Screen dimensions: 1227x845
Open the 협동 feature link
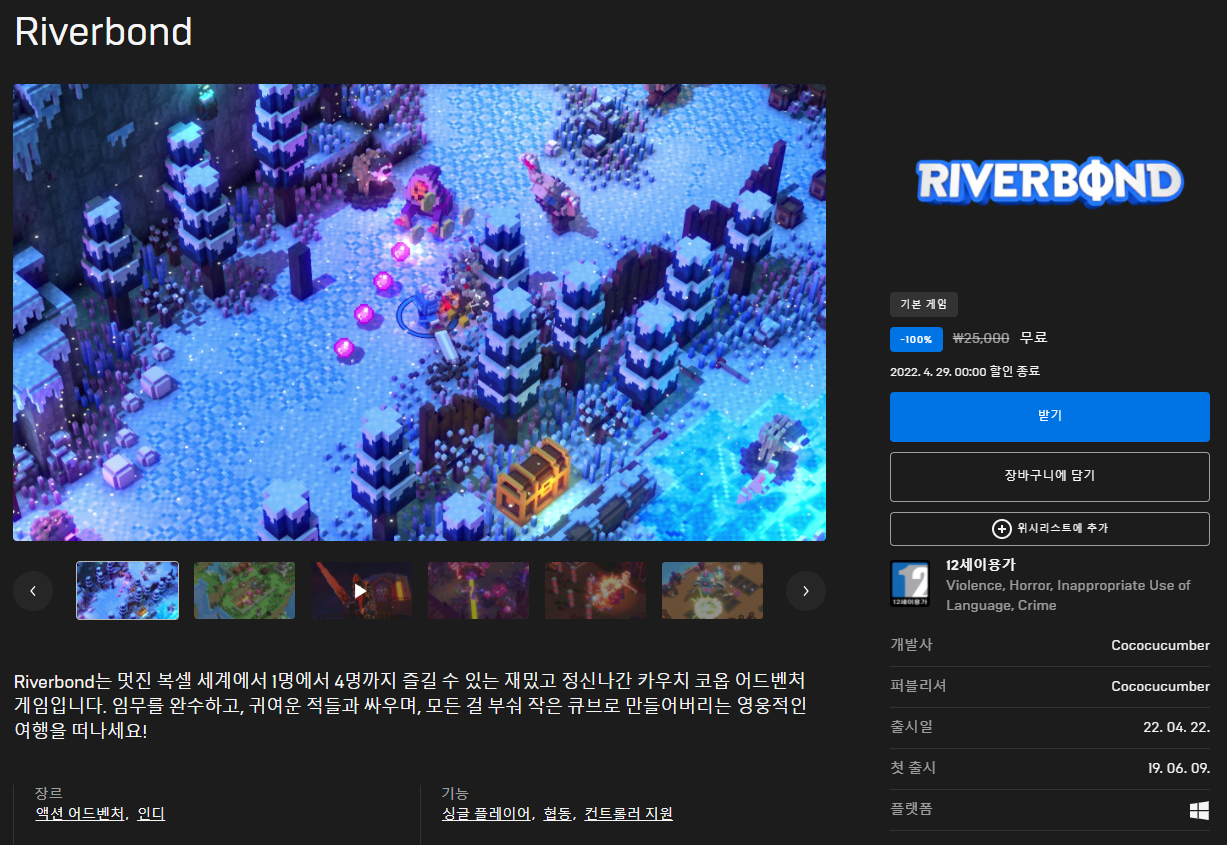558,814
